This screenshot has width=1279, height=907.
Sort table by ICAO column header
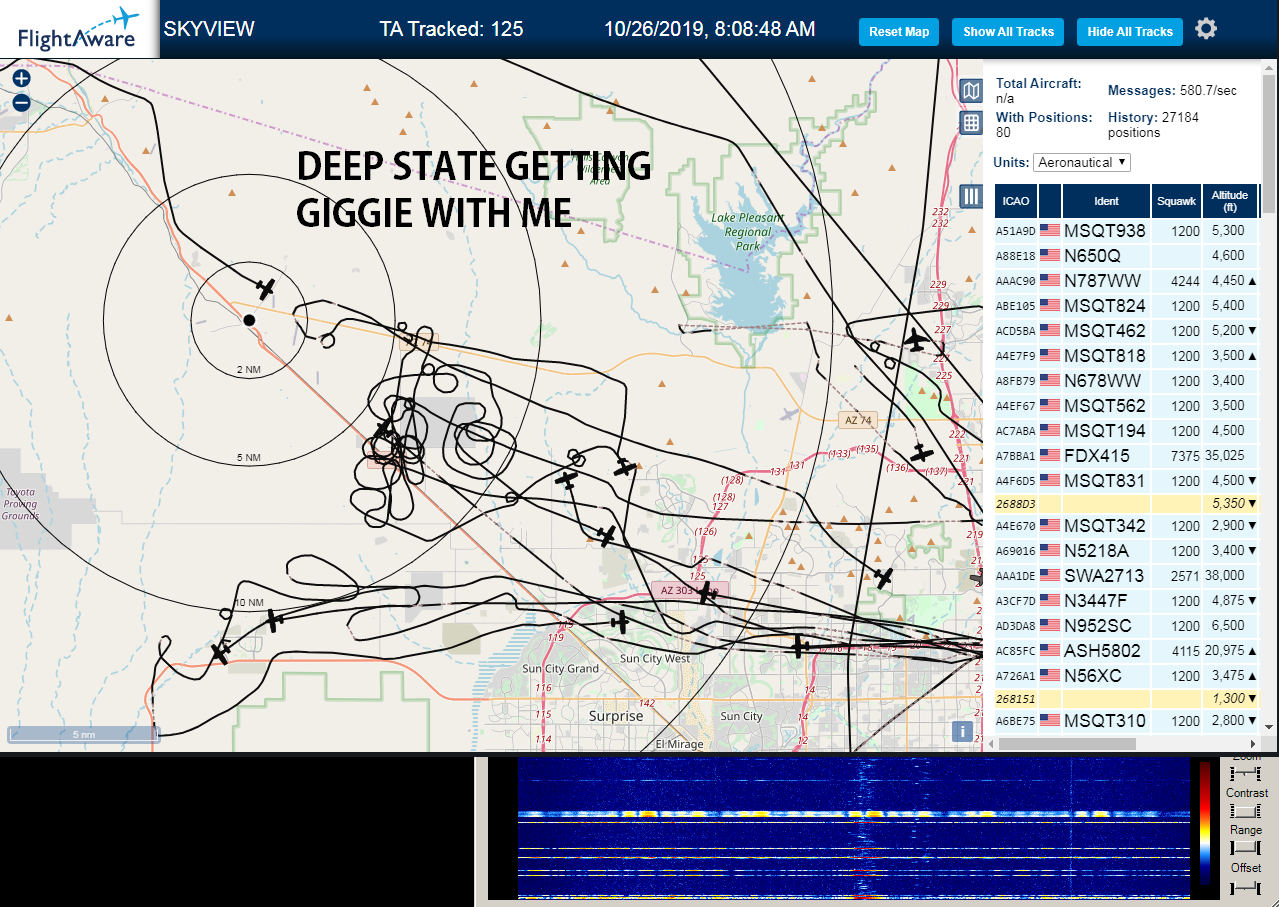point(1015,201)
